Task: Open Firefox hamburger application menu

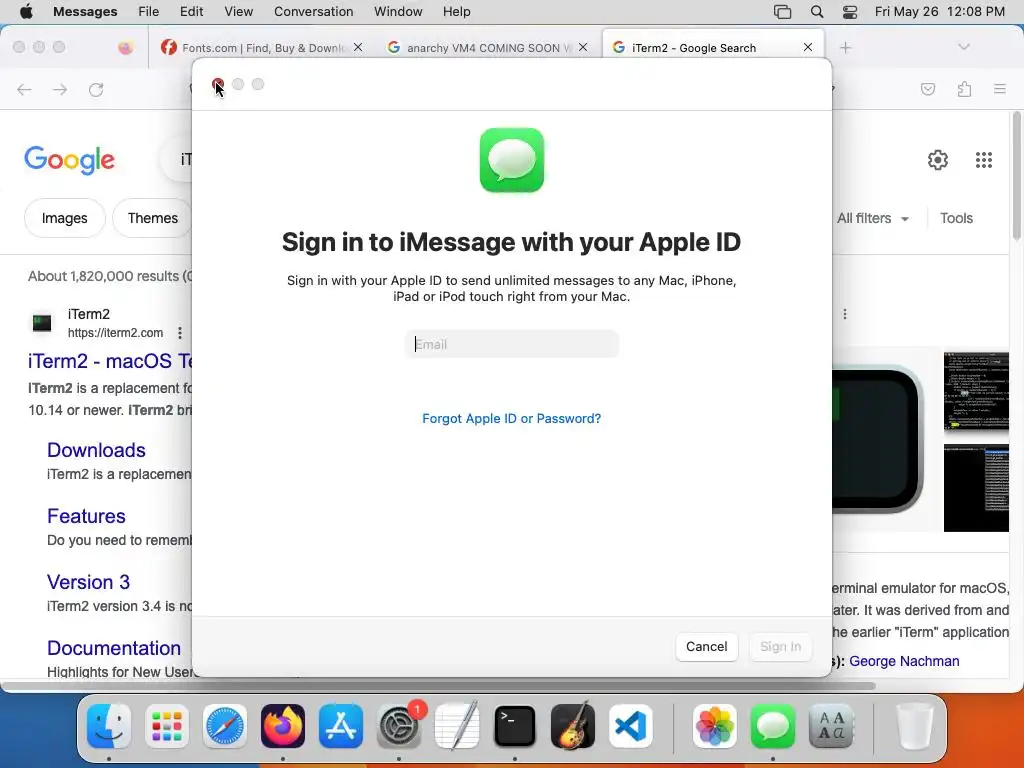Action: tap(1000, 89)
